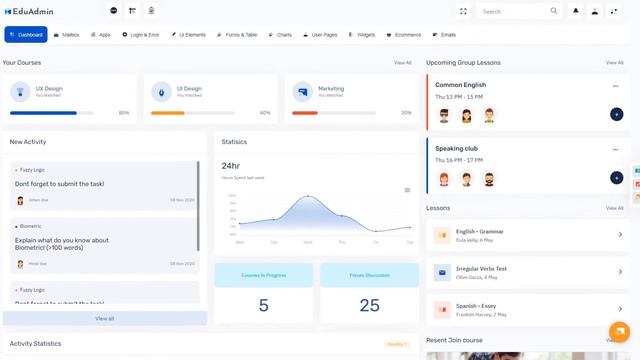This screenshot has width=640, height=360.
Task: Open the Charts menu
Action: point(280,35)
